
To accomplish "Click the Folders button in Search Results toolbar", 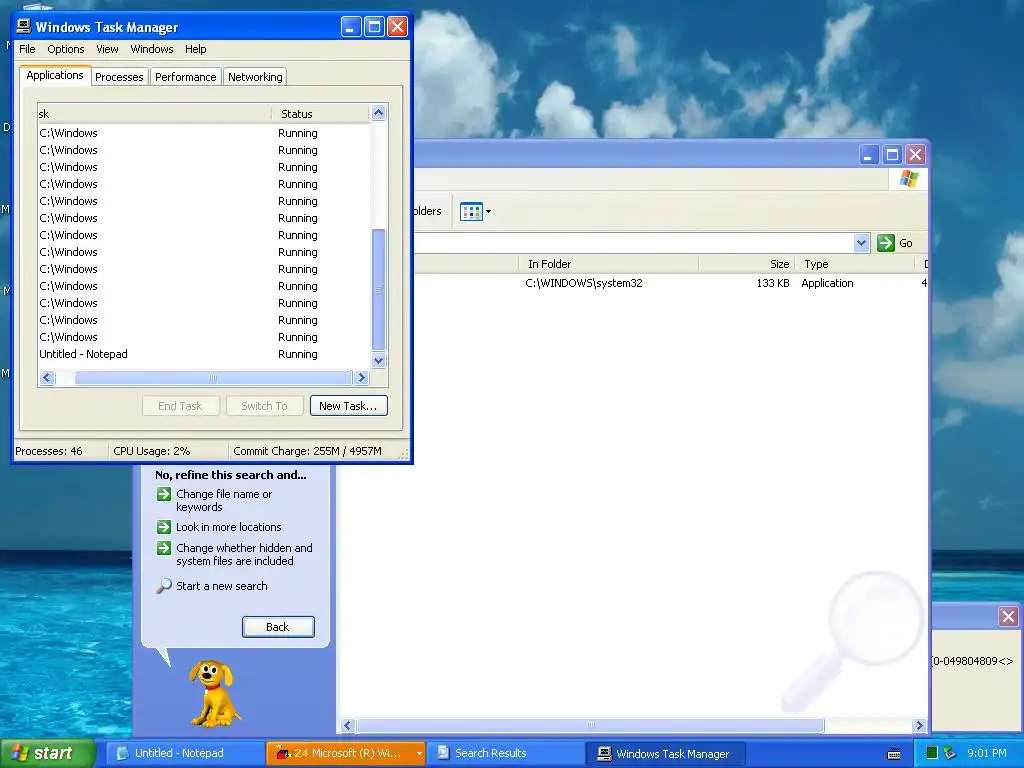I will point(428,211).
